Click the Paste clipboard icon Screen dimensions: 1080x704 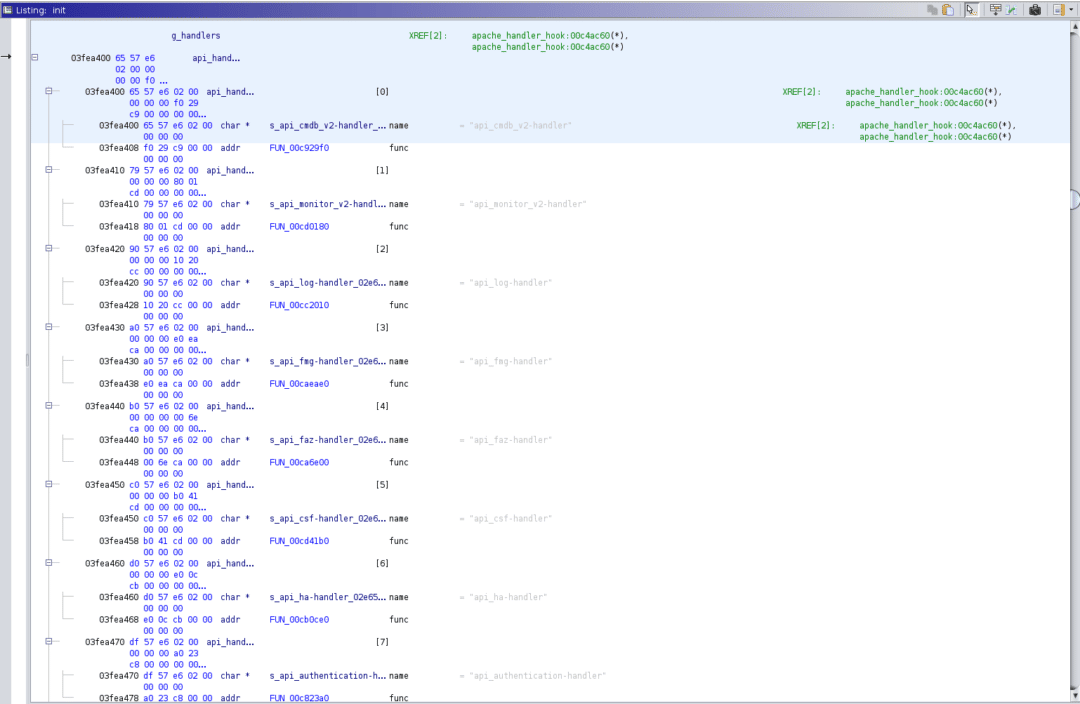[x=948, y=10]
